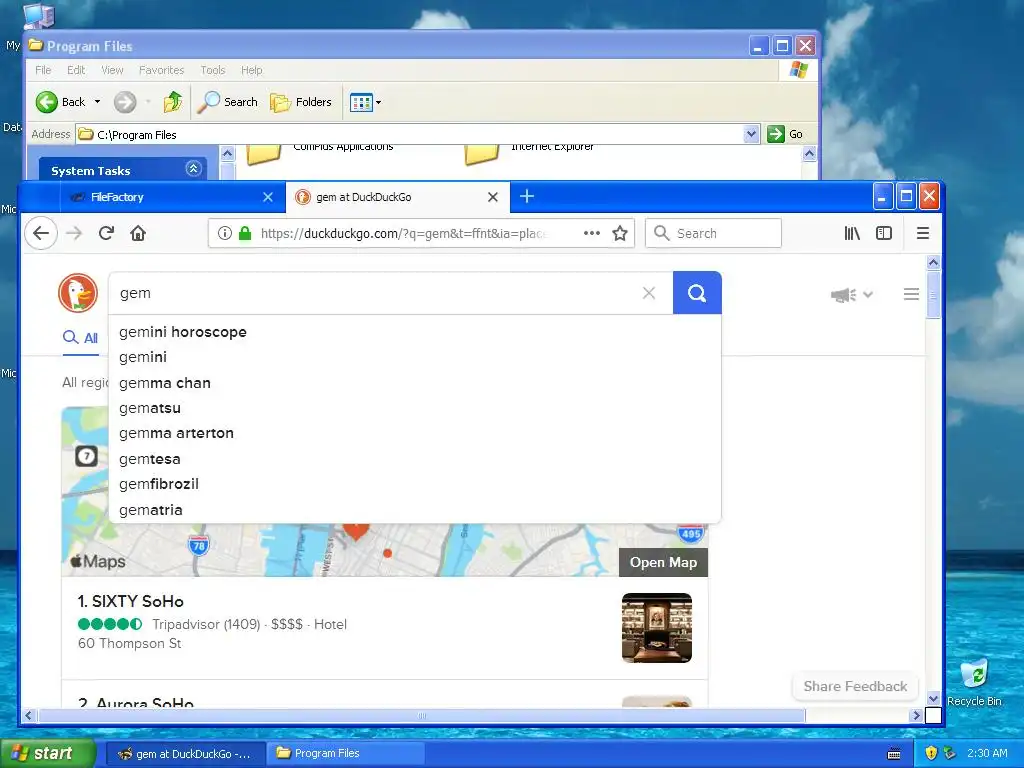Switch to the FileFactory tab
Image resolution: width=1024 pixels, height=768 pixels.
pos(172,197)
